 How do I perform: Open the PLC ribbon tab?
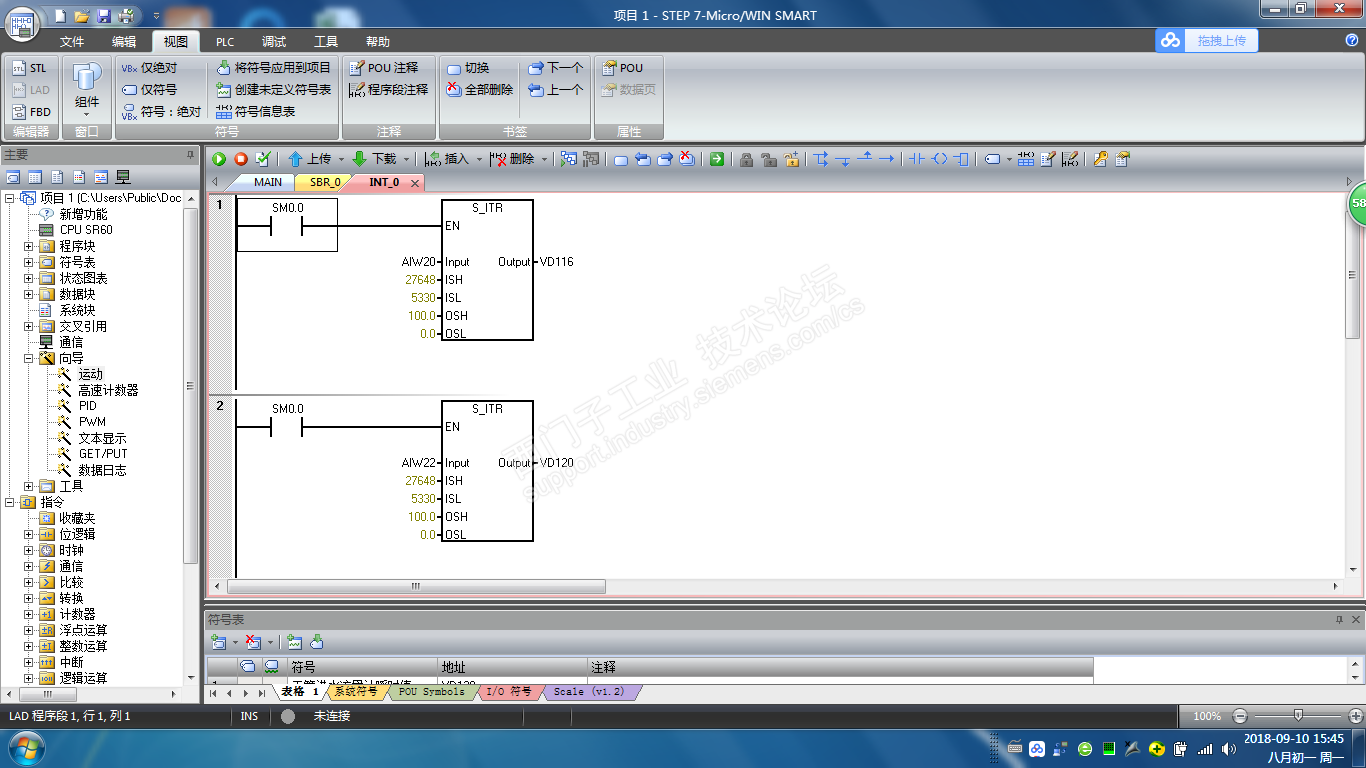pos(225,42)
